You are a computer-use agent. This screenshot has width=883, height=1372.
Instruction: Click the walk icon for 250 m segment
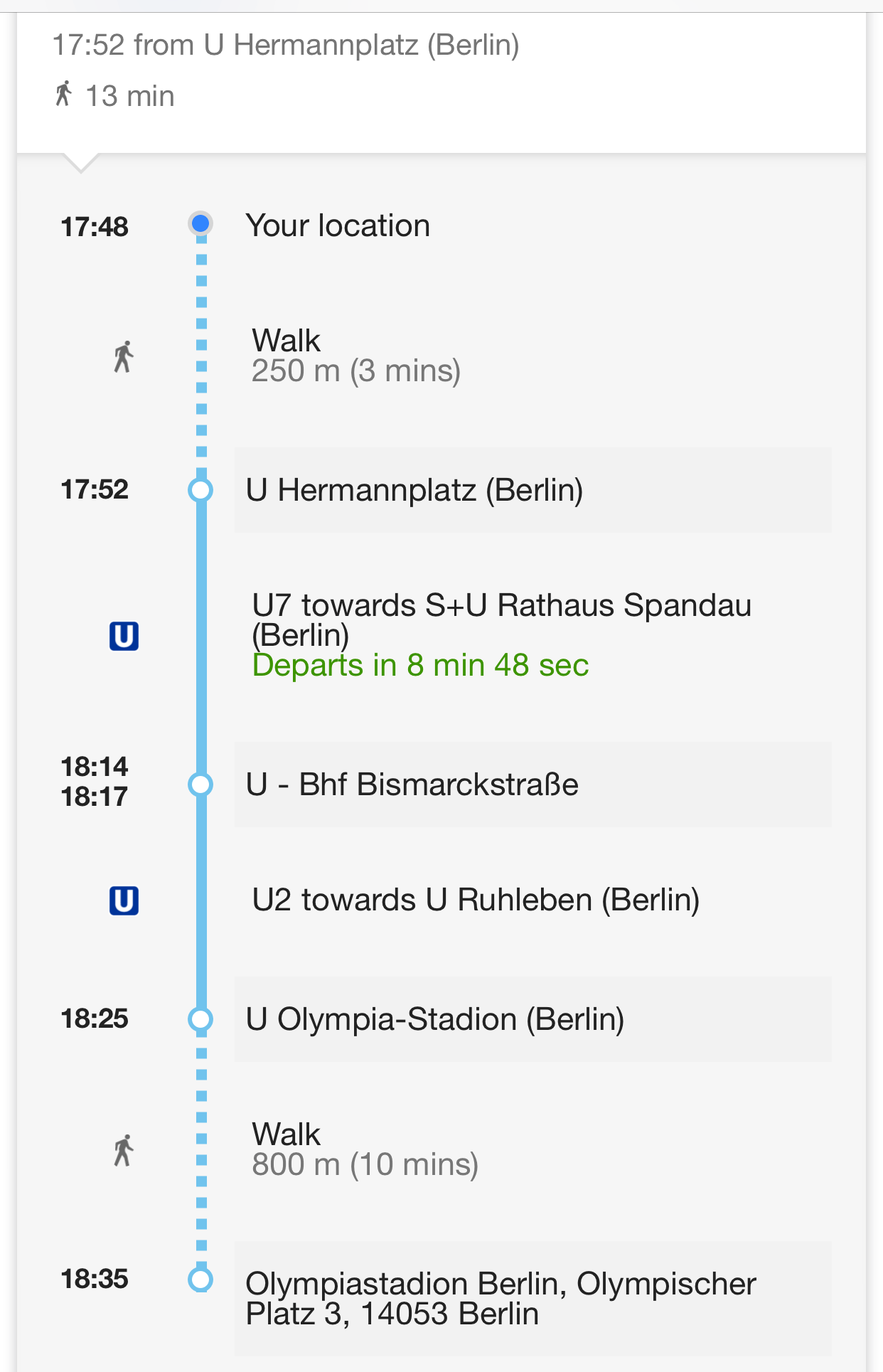124,356
